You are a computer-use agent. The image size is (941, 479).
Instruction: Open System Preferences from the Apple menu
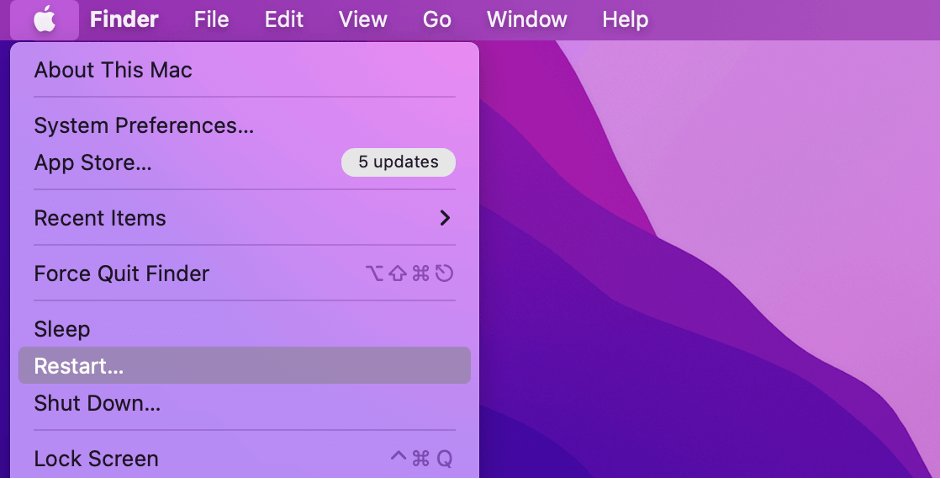(143, 125)
